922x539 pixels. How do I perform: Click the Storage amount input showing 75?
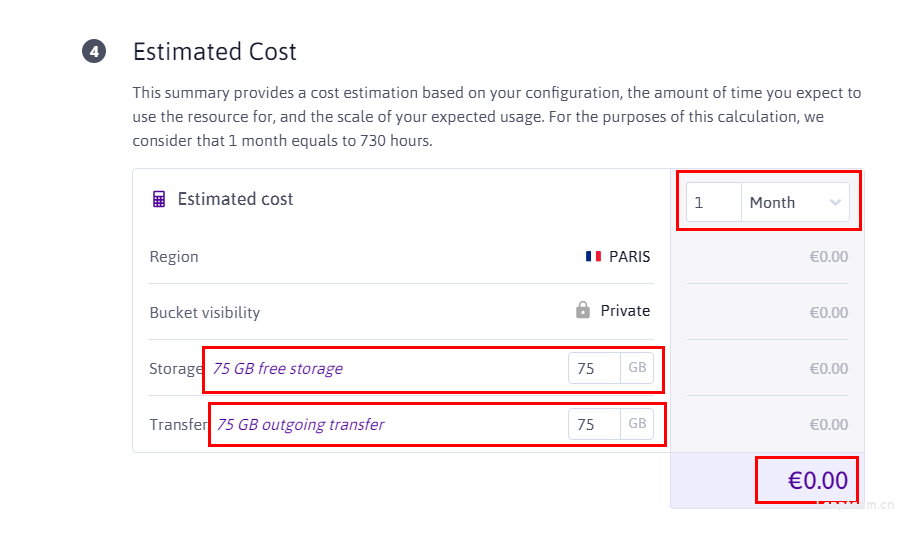pos(594,369)
